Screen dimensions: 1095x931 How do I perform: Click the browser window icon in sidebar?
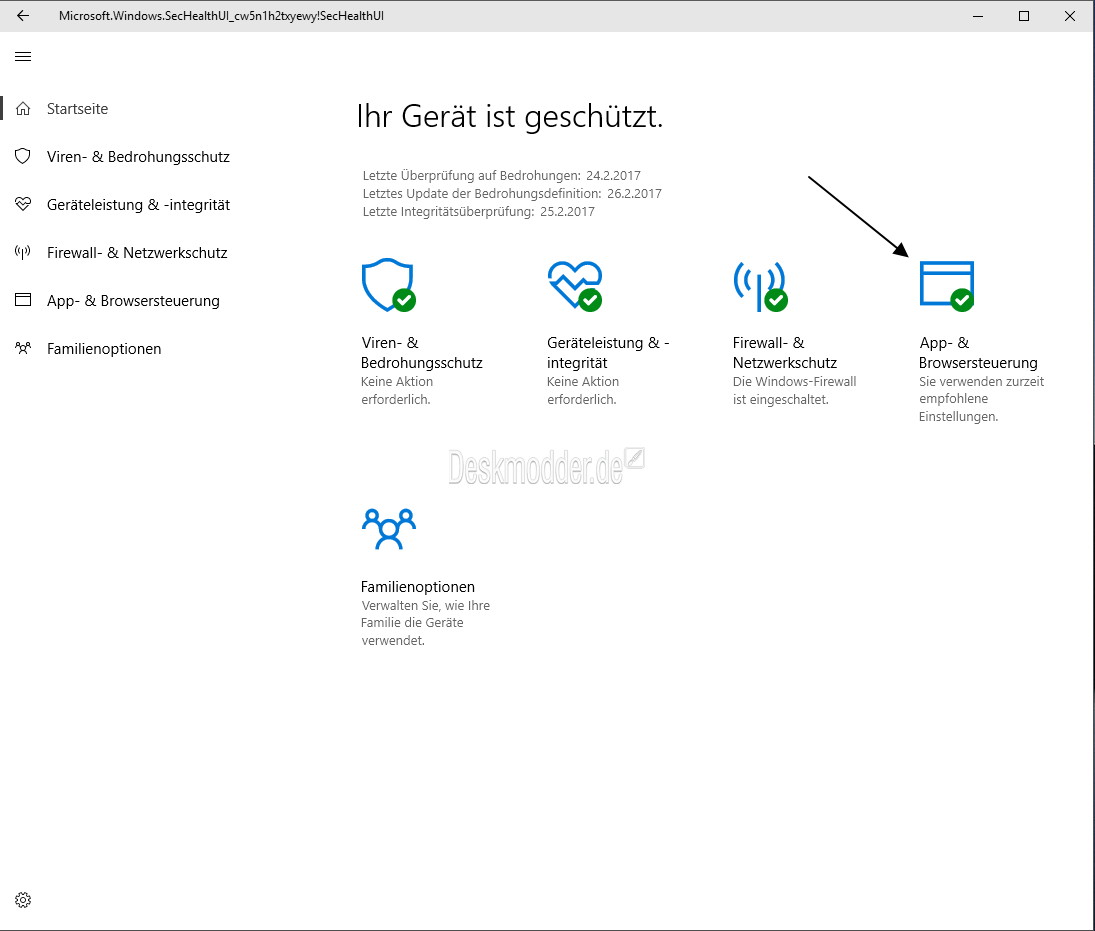pos(23,300)
